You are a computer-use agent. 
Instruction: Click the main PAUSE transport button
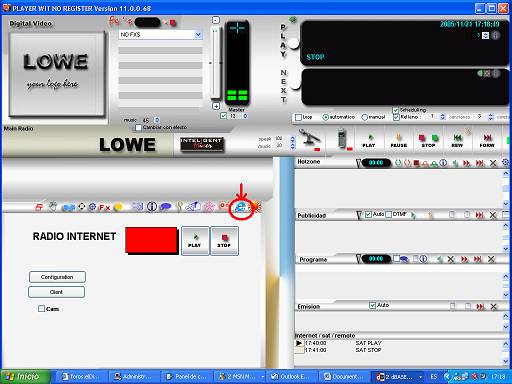tap(399, 140)
